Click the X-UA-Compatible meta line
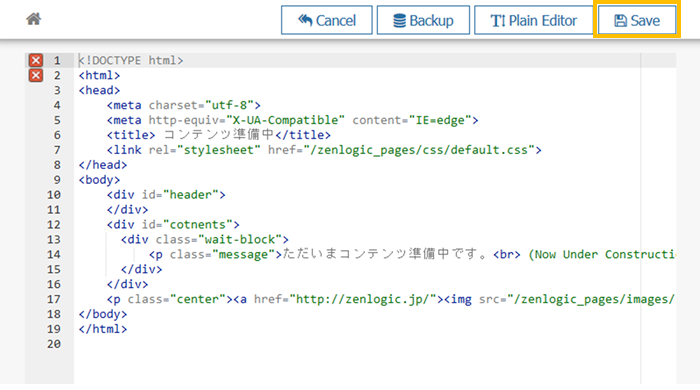Screen dimensions: 700x390 point(292,120)
